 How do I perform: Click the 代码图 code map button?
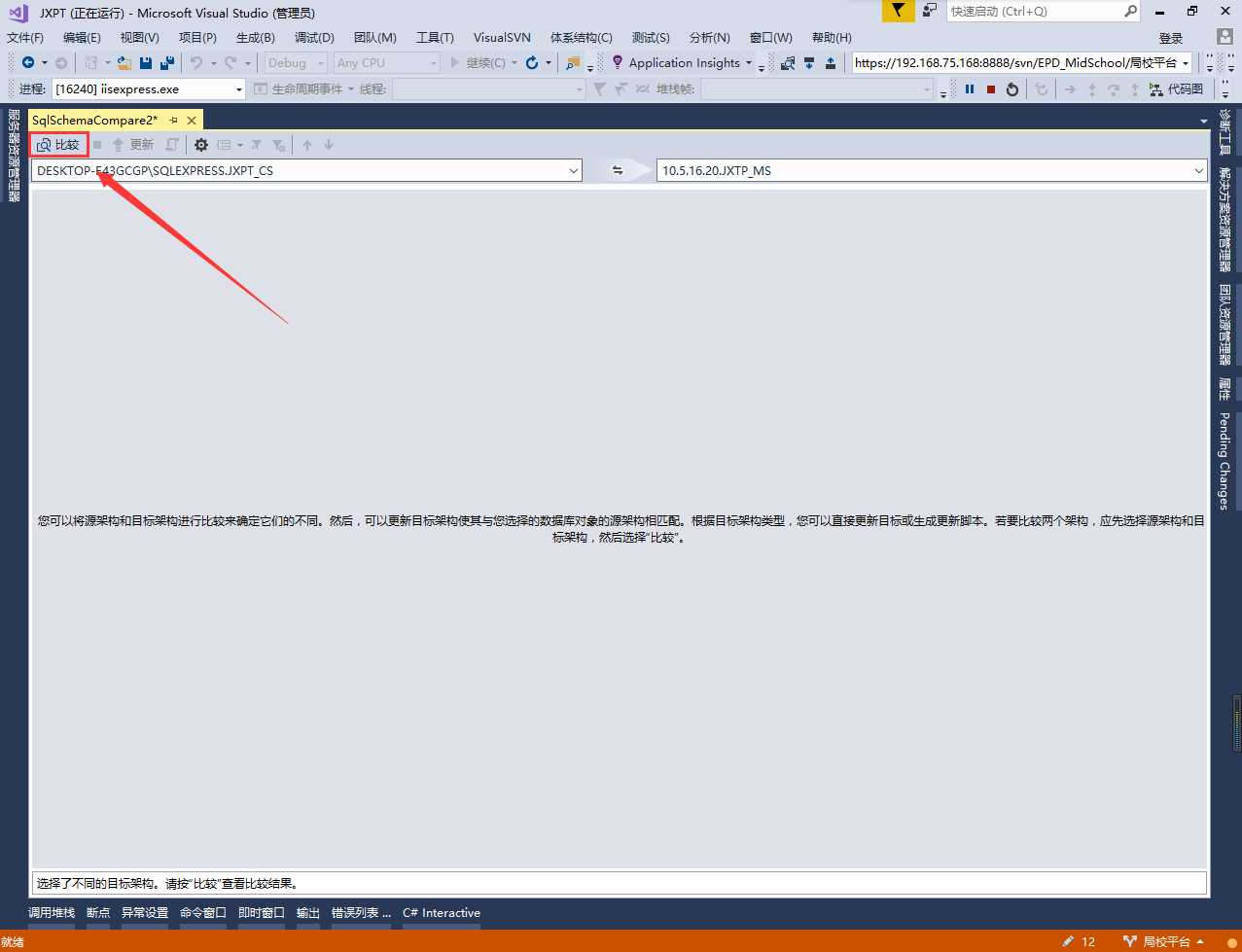tap(1176, 88)
